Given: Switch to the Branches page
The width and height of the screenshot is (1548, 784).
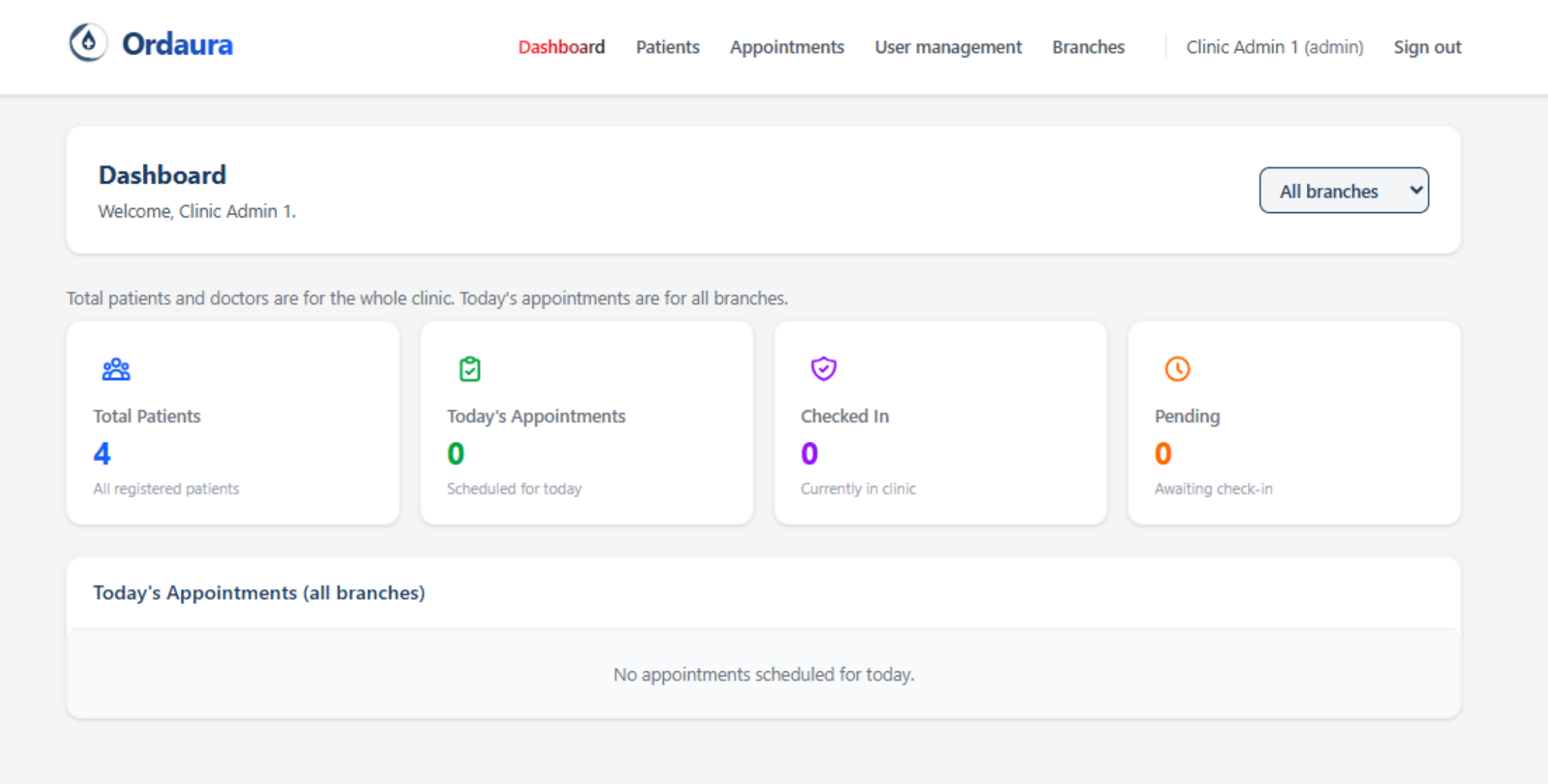Looking at the screenshot, I should point(1088,47).
